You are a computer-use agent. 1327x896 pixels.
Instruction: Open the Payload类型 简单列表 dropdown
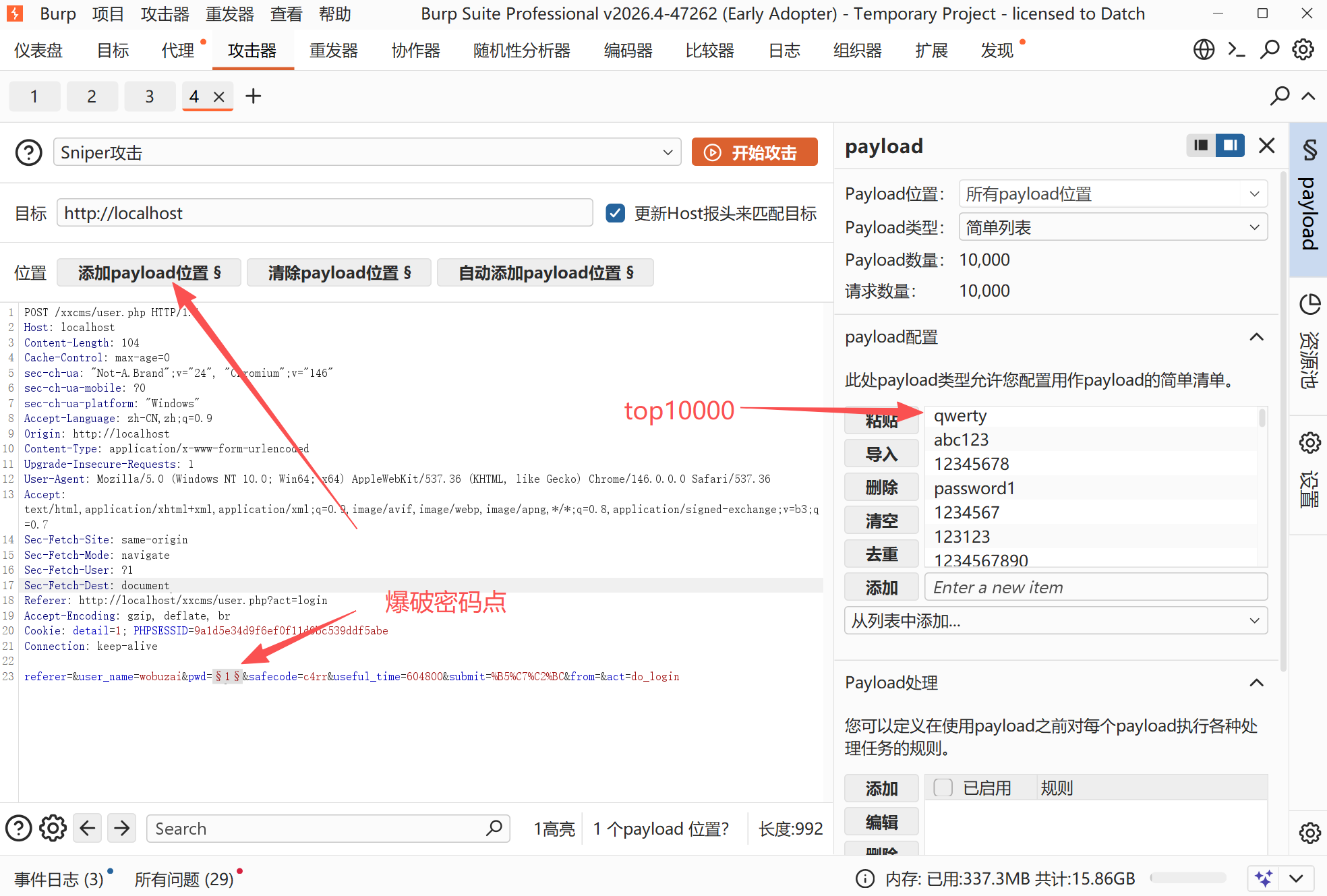[x=1113, y=227]
